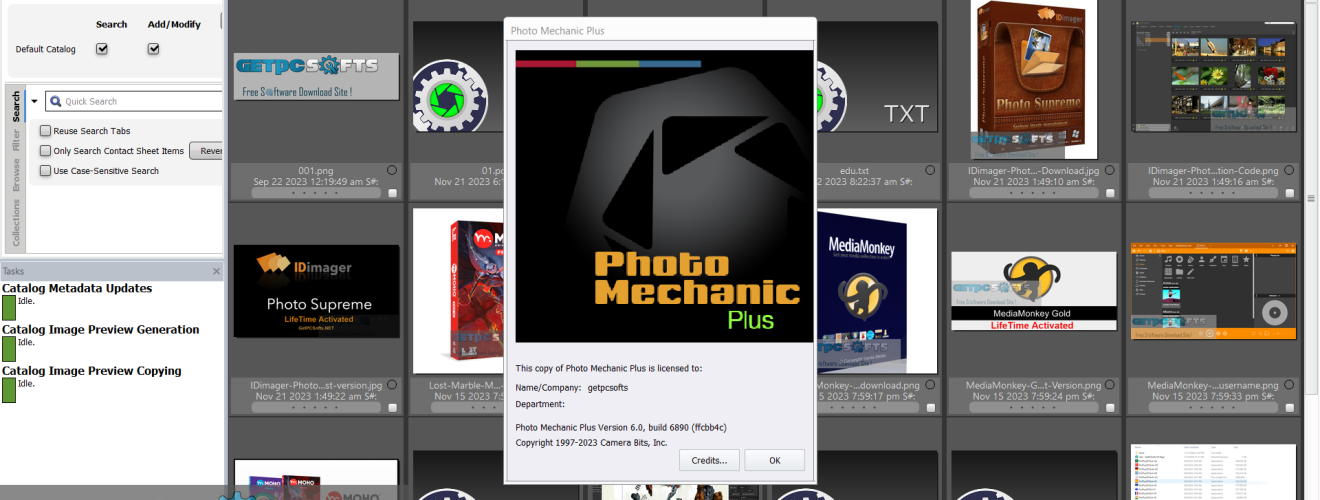Select the Lost Marble Moho thumbnail
Viewport: 1320px width, 500px height.
click(x=458, y=291)
